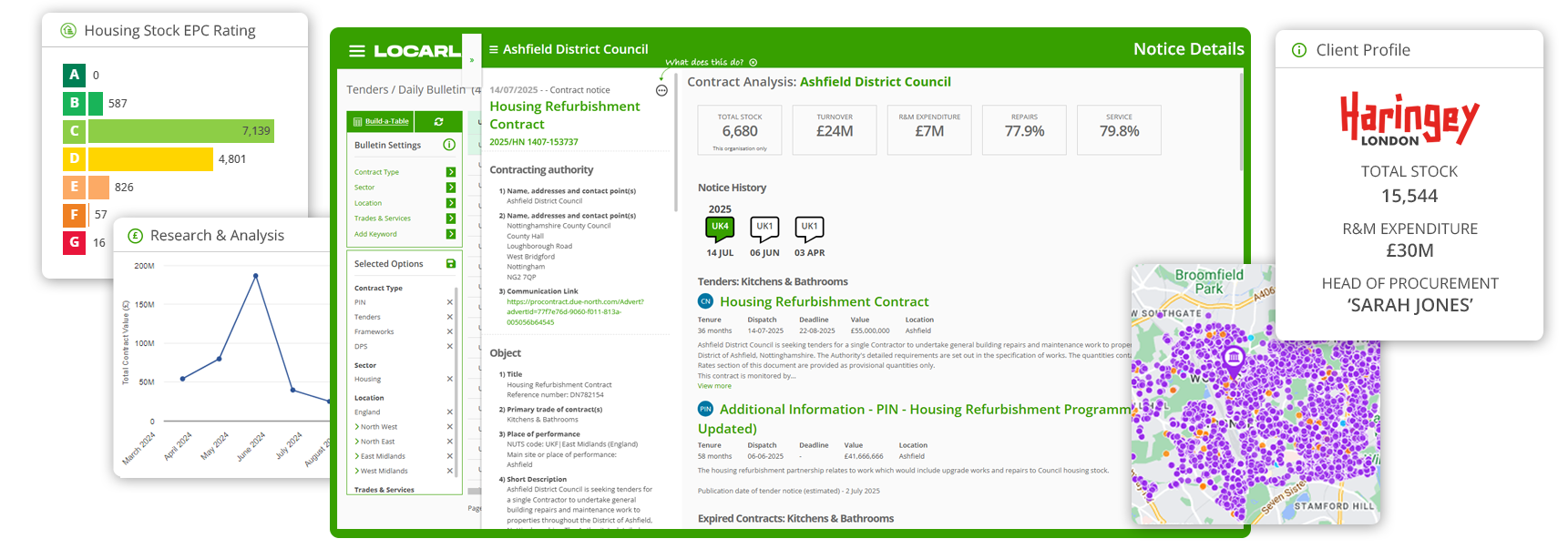Image resolution: width=1568 pixels, height=549 pixels.
Task: Click the EPC rating A swatch
Action: point(75,75)
